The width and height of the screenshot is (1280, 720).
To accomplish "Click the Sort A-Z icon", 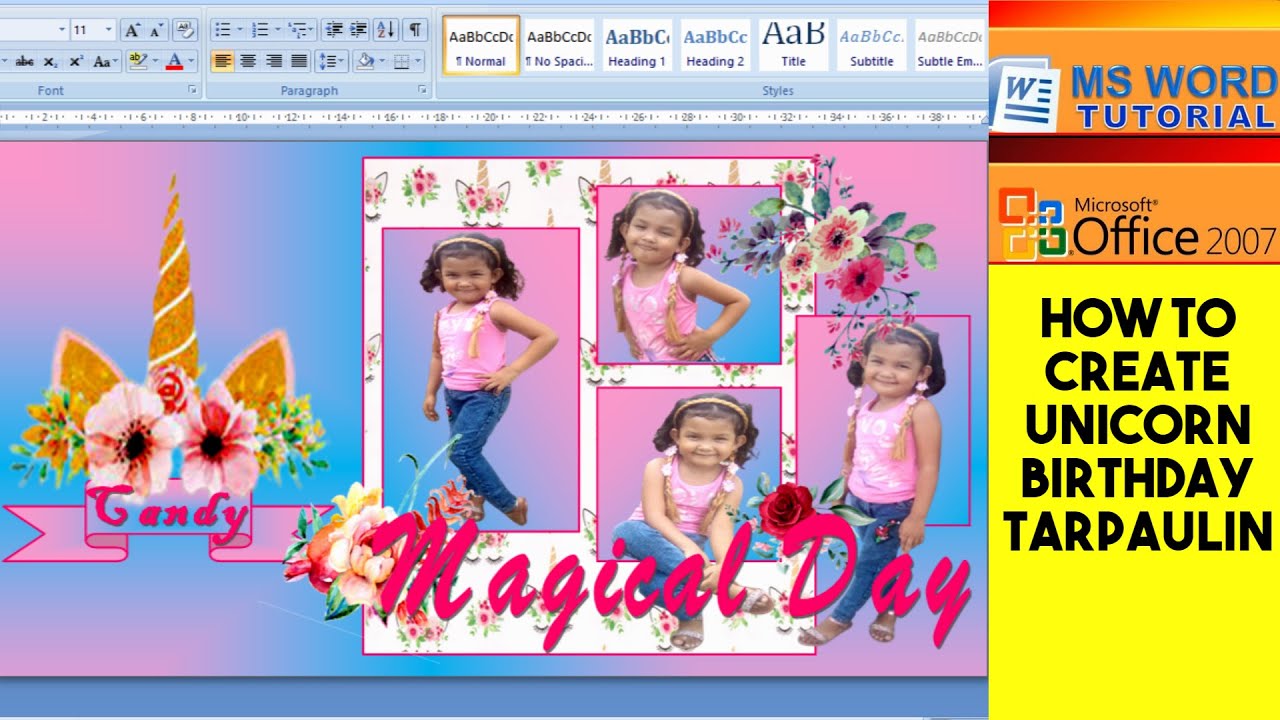I will [x=386, y=30].
